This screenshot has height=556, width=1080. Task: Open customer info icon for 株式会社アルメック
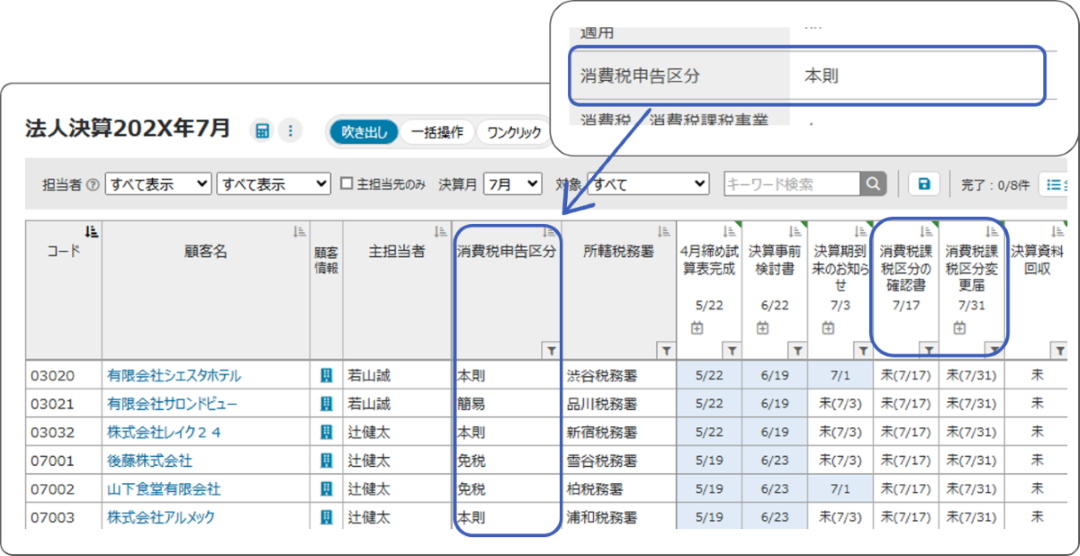click(x=326, y=517)
